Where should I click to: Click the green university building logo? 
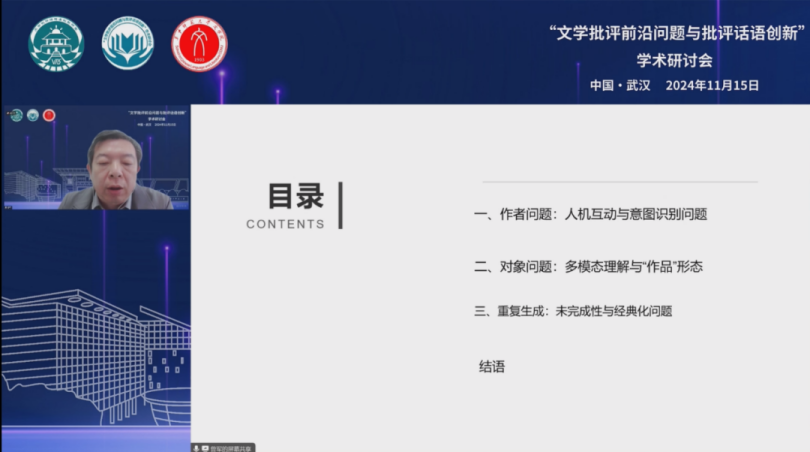pyautogui.click(x=57, y=45)
